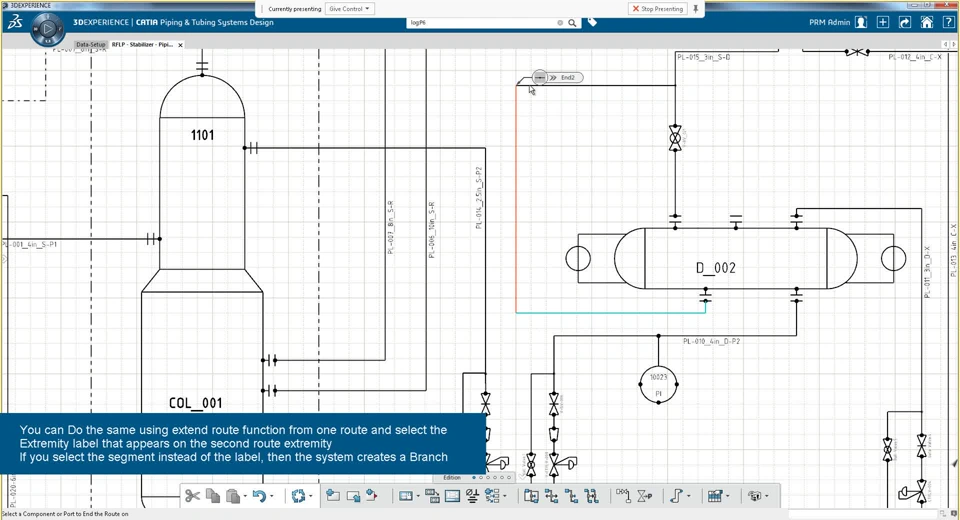The image size is (960, 520).
Task: Expand the tree structure dropdown arrow
Action: point(504,496)
